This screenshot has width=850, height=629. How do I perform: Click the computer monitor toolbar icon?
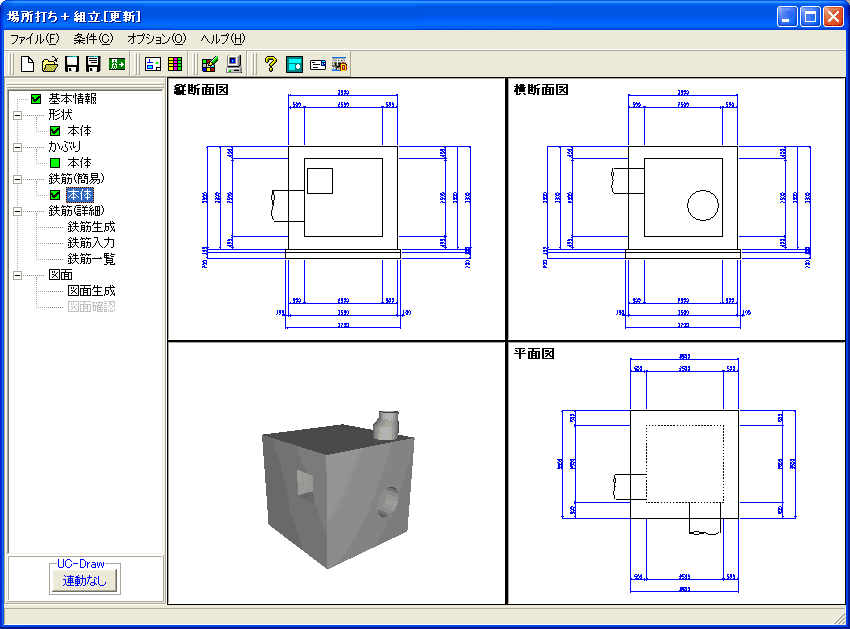234,64
